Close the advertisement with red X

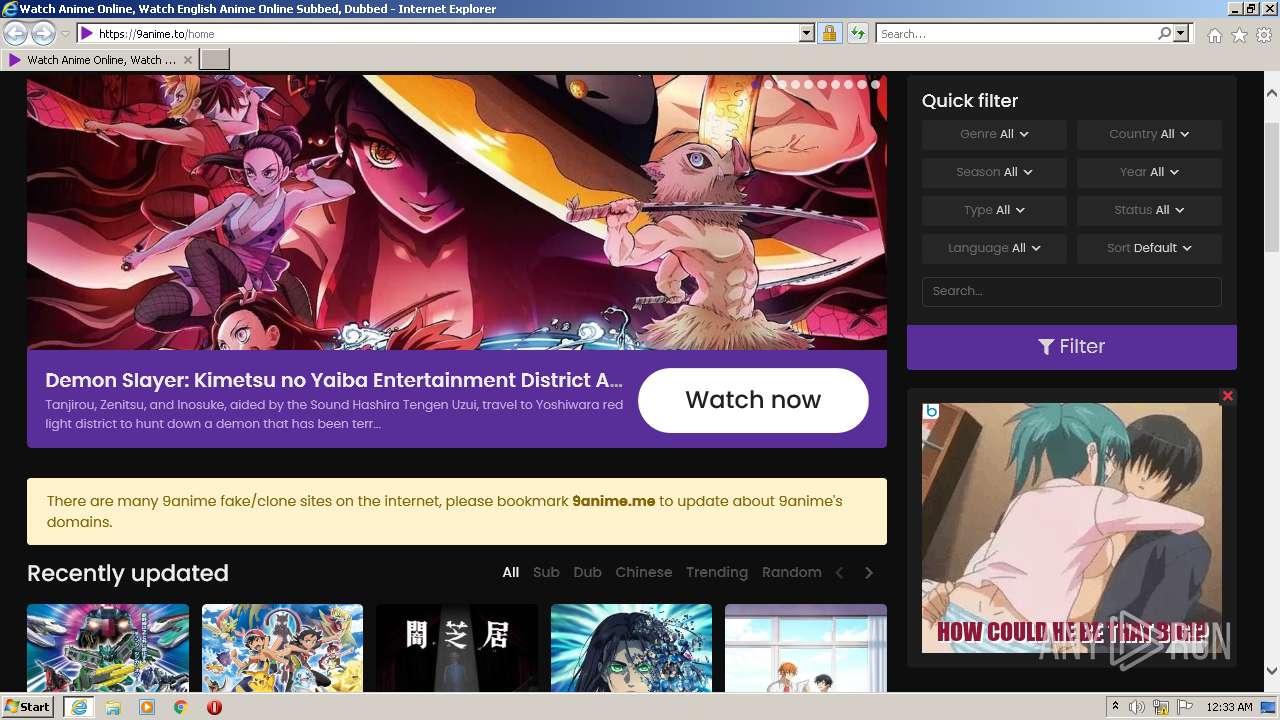pos(1228,396)
